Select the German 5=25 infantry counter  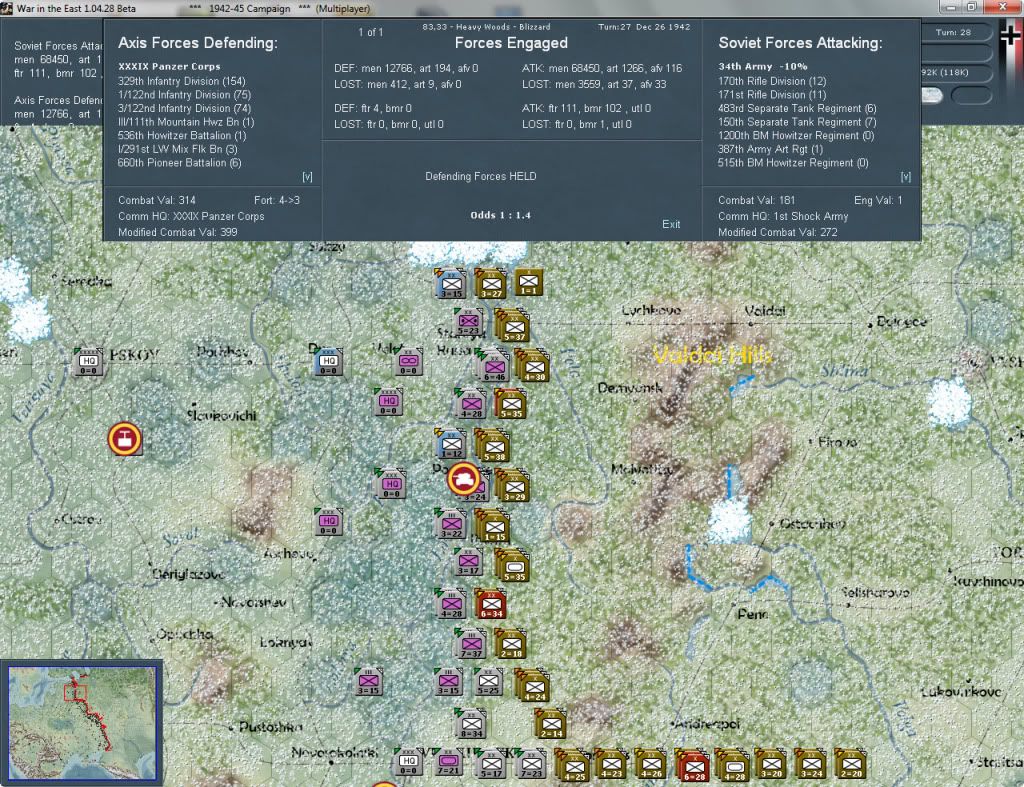pos(488,682)
